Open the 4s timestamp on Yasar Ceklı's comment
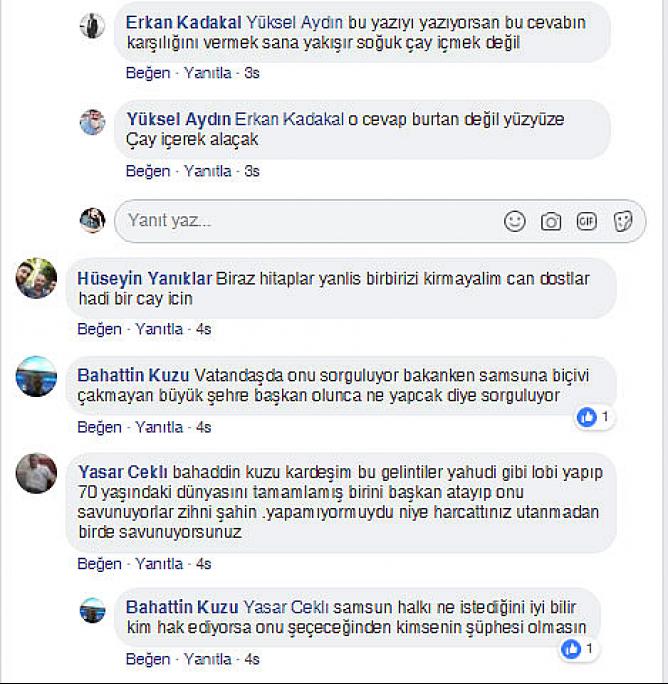This screenshot has height=684, width=668. [204, 564]
